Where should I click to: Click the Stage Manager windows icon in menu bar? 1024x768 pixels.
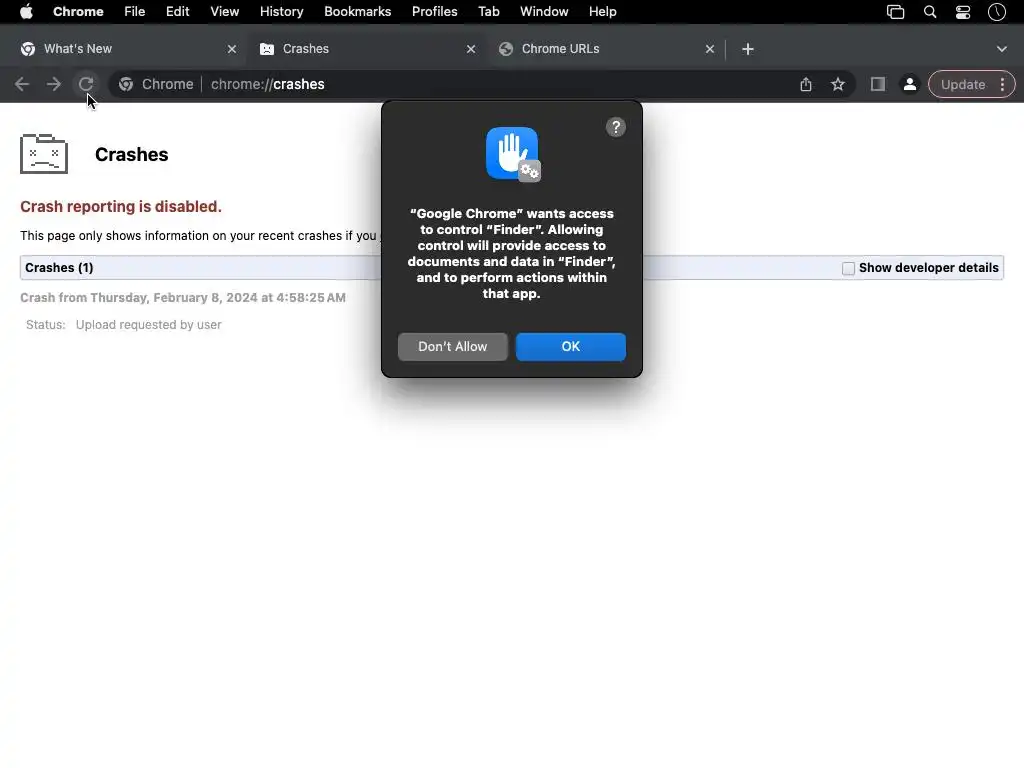(895, 12)
